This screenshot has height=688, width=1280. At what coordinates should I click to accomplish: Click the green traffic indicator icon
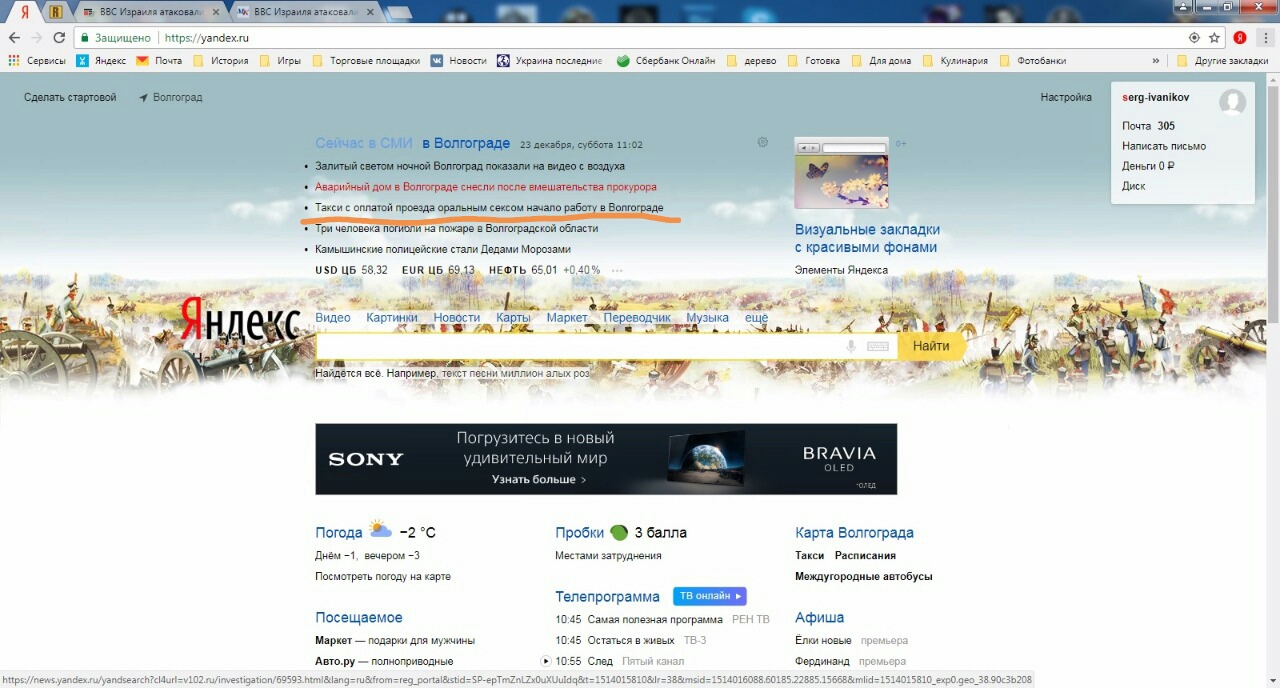619,533
